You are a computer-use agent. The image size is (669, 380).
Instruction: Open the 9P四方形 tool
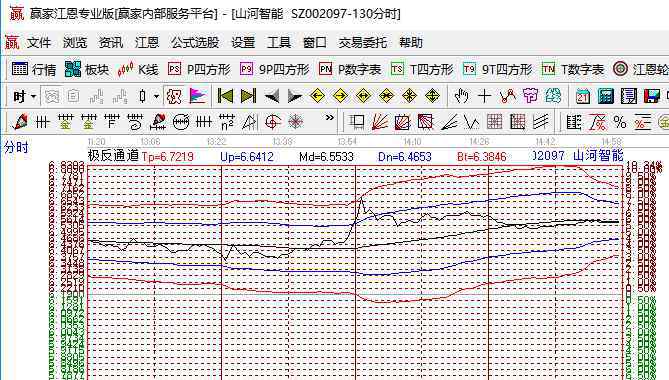(x=274, y=69)
